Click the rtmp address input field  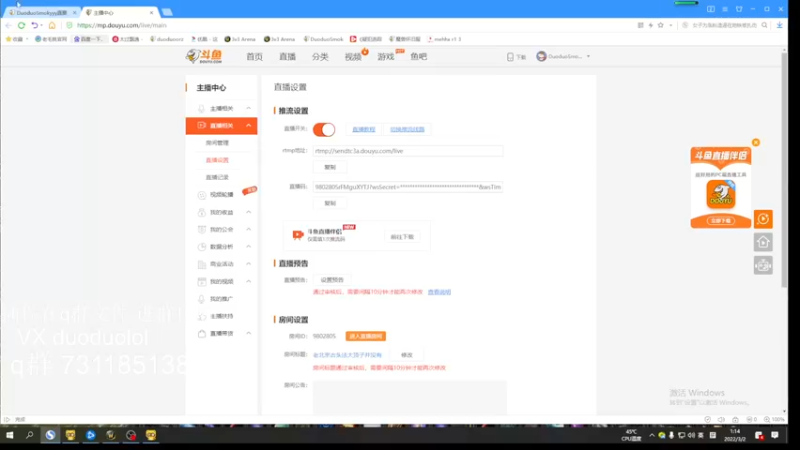point(408,151)
